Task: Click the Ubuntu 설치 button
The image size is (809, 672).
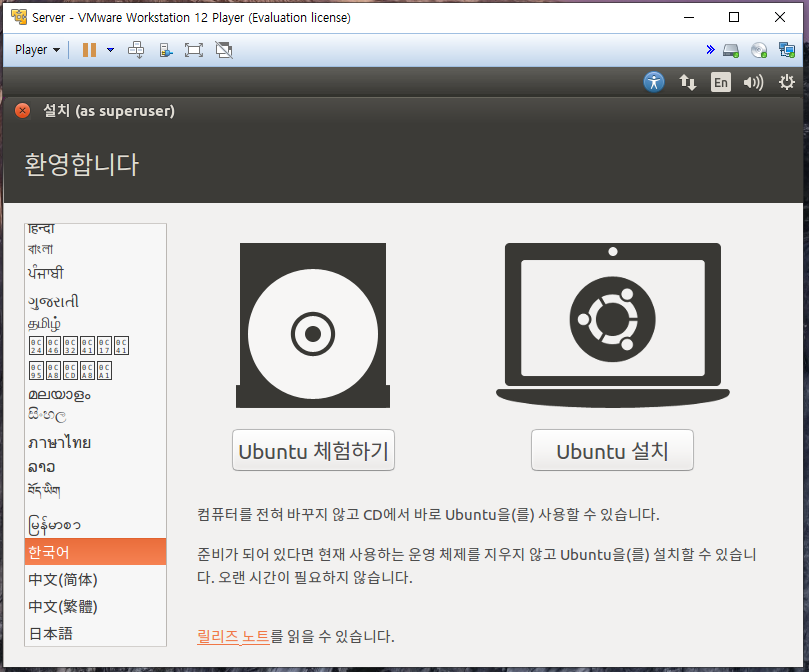Action: (x=612, y=450)
